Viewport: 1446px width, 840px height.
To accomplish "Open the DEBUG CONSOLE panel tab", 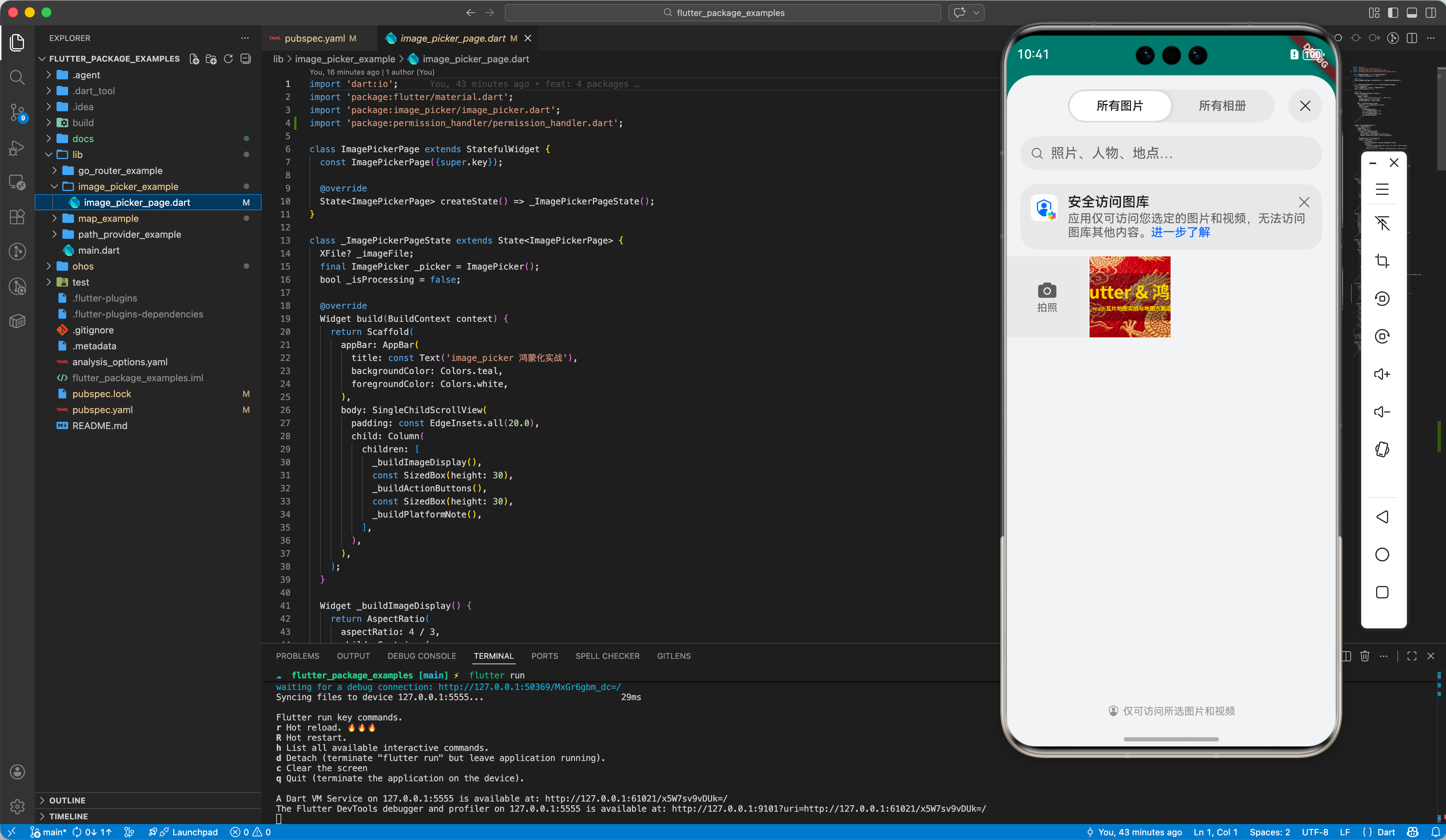I will tap(421, 656).
